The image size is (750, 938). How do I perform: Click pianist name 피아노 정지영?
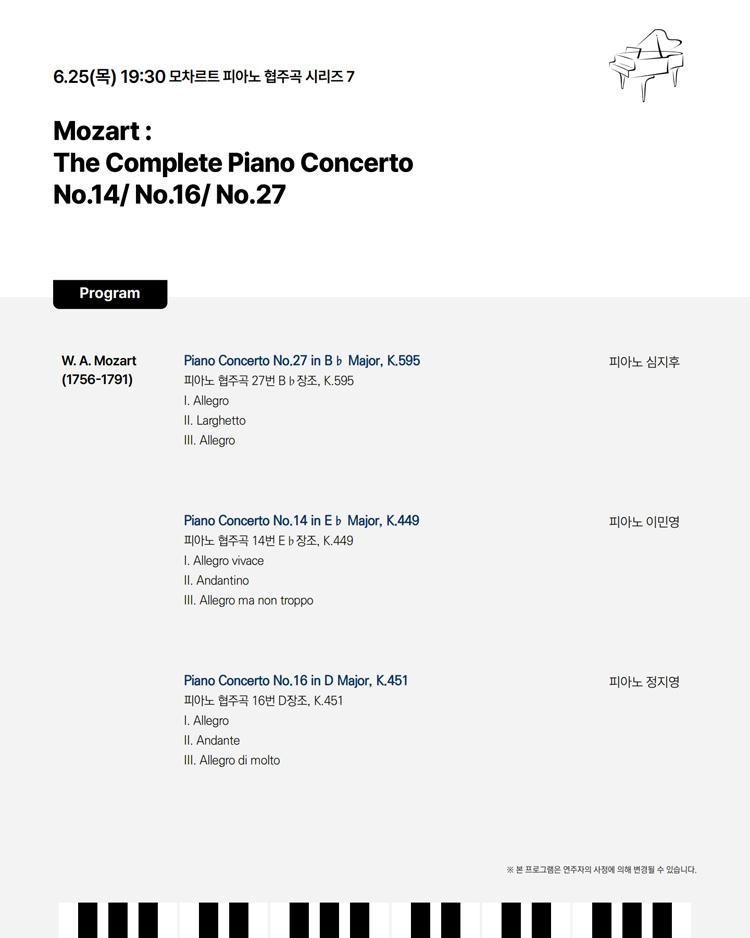[644, 682]
